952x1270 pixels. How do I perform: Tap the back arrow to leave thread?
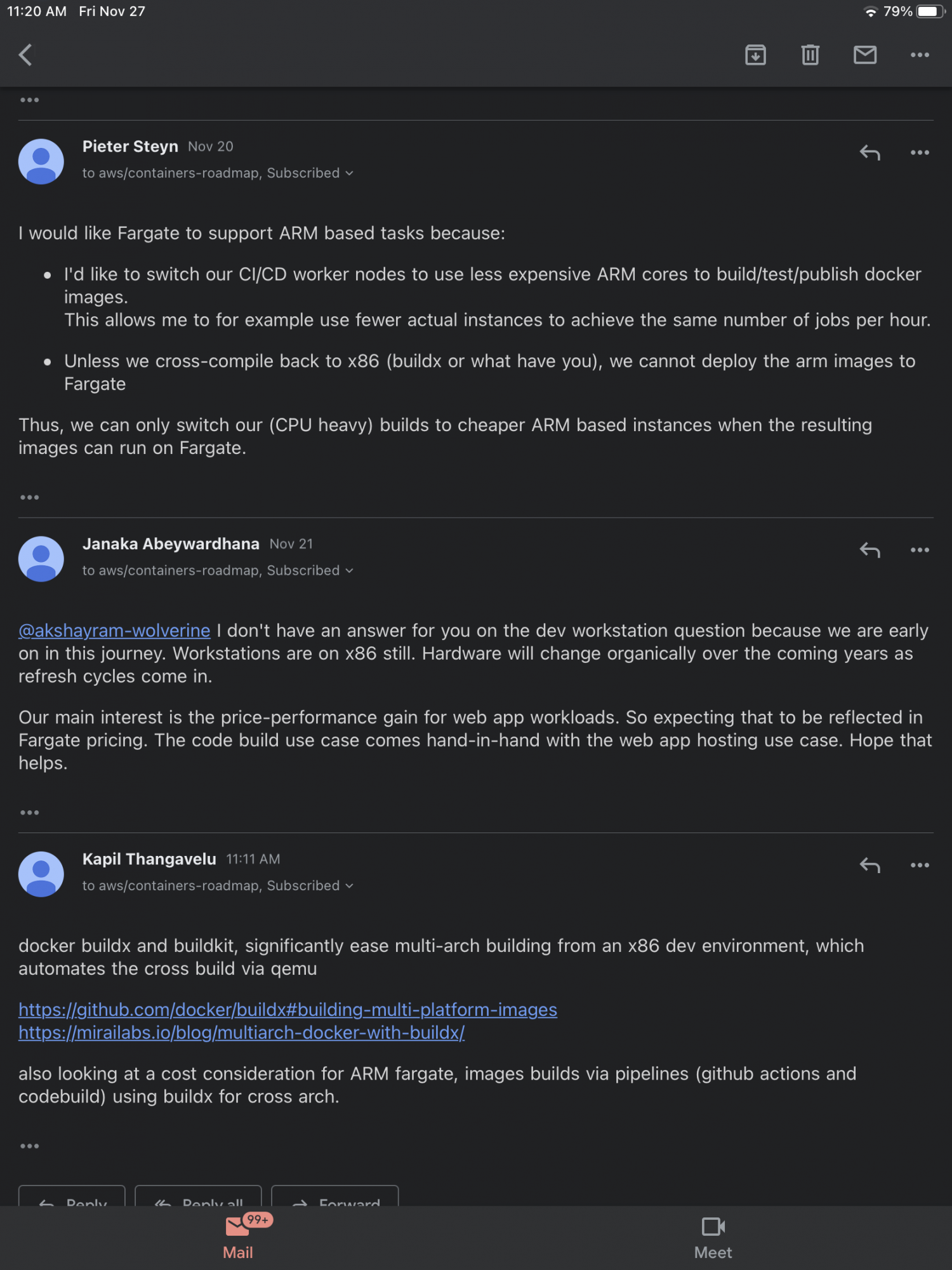pos(25,55)
